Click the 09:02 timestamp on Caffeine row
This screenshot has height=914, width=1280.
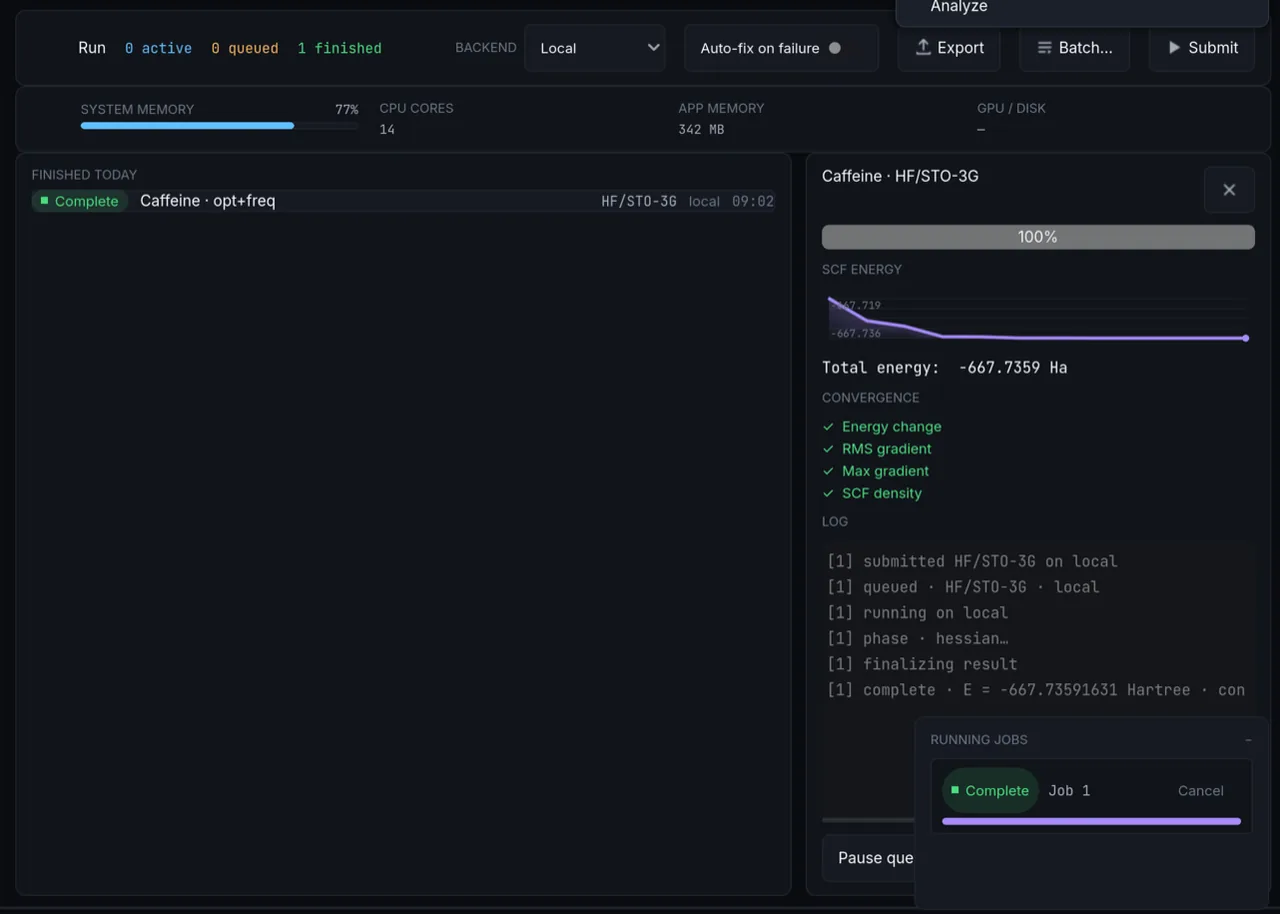(x=753, y=201)
